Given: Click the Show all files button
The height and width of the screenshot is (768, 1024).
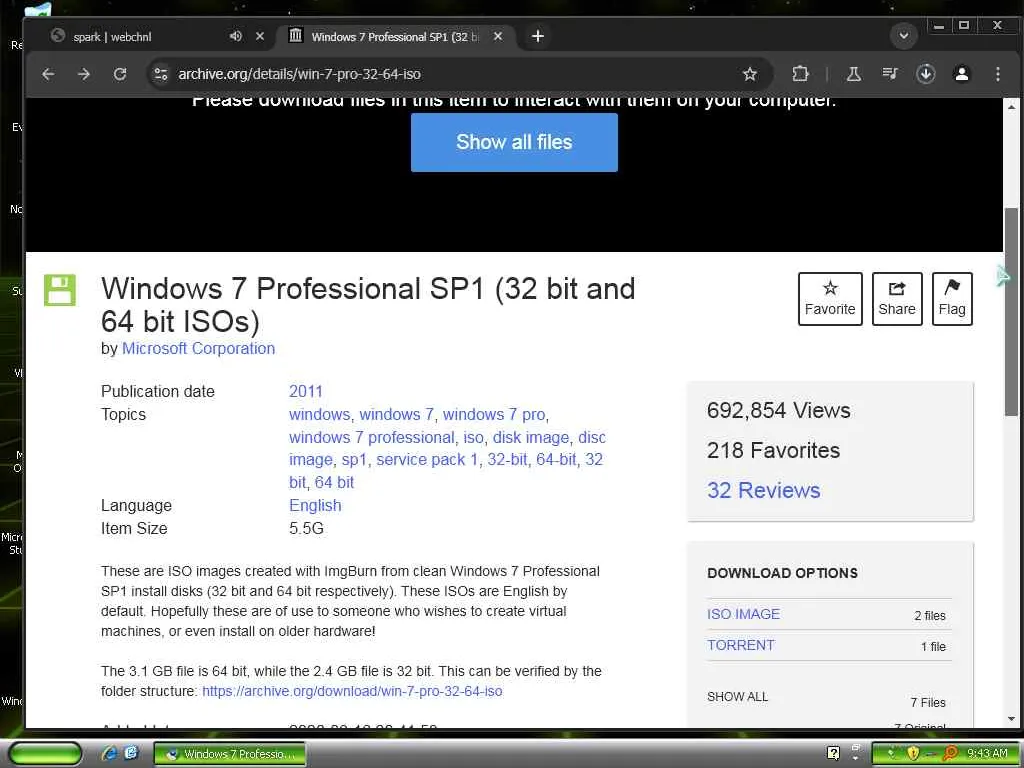Looking at the screenshot, I should 514,142.
